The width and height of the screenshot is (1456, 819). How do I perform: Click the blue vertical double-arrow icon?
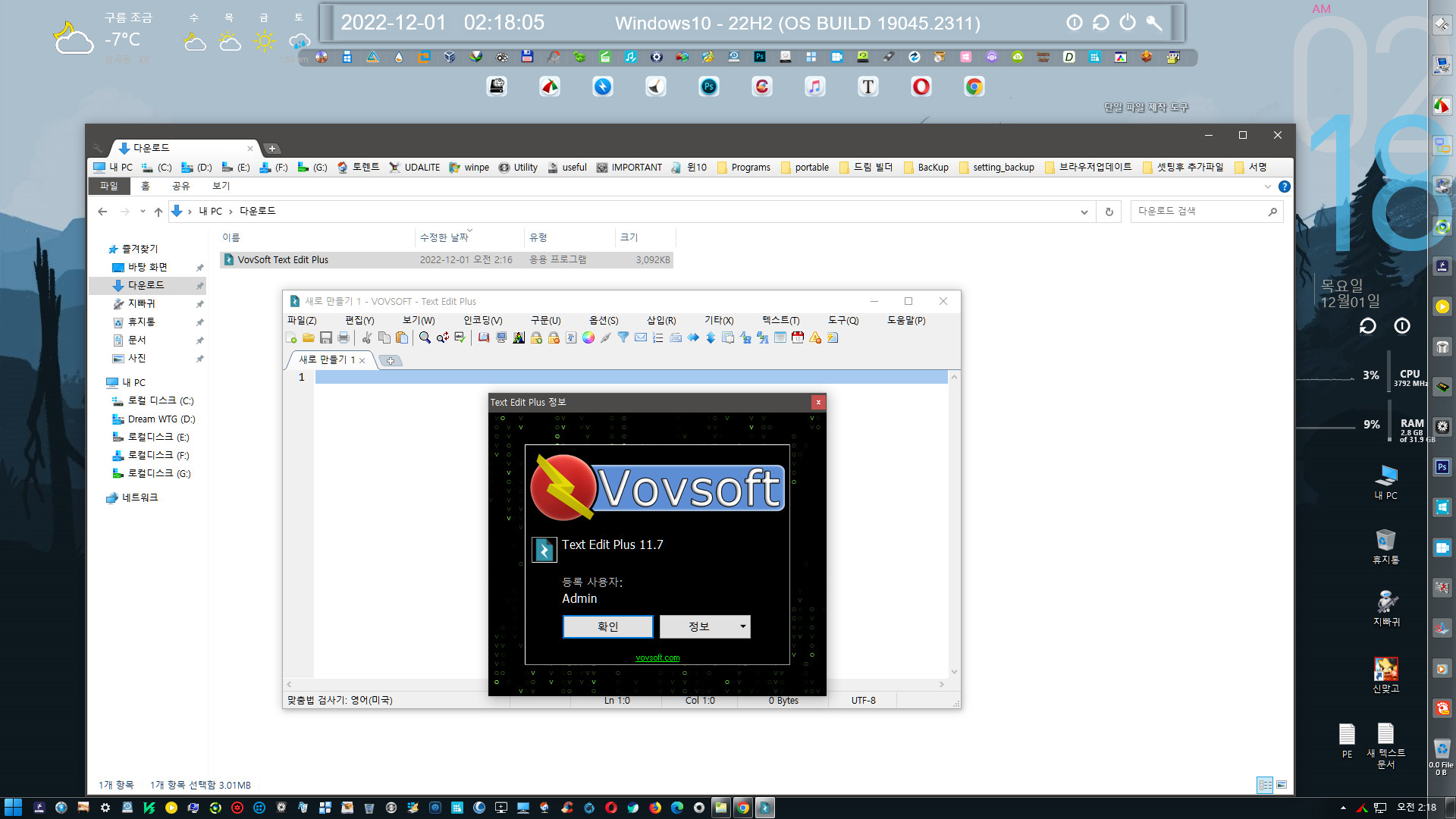(711, 338)
